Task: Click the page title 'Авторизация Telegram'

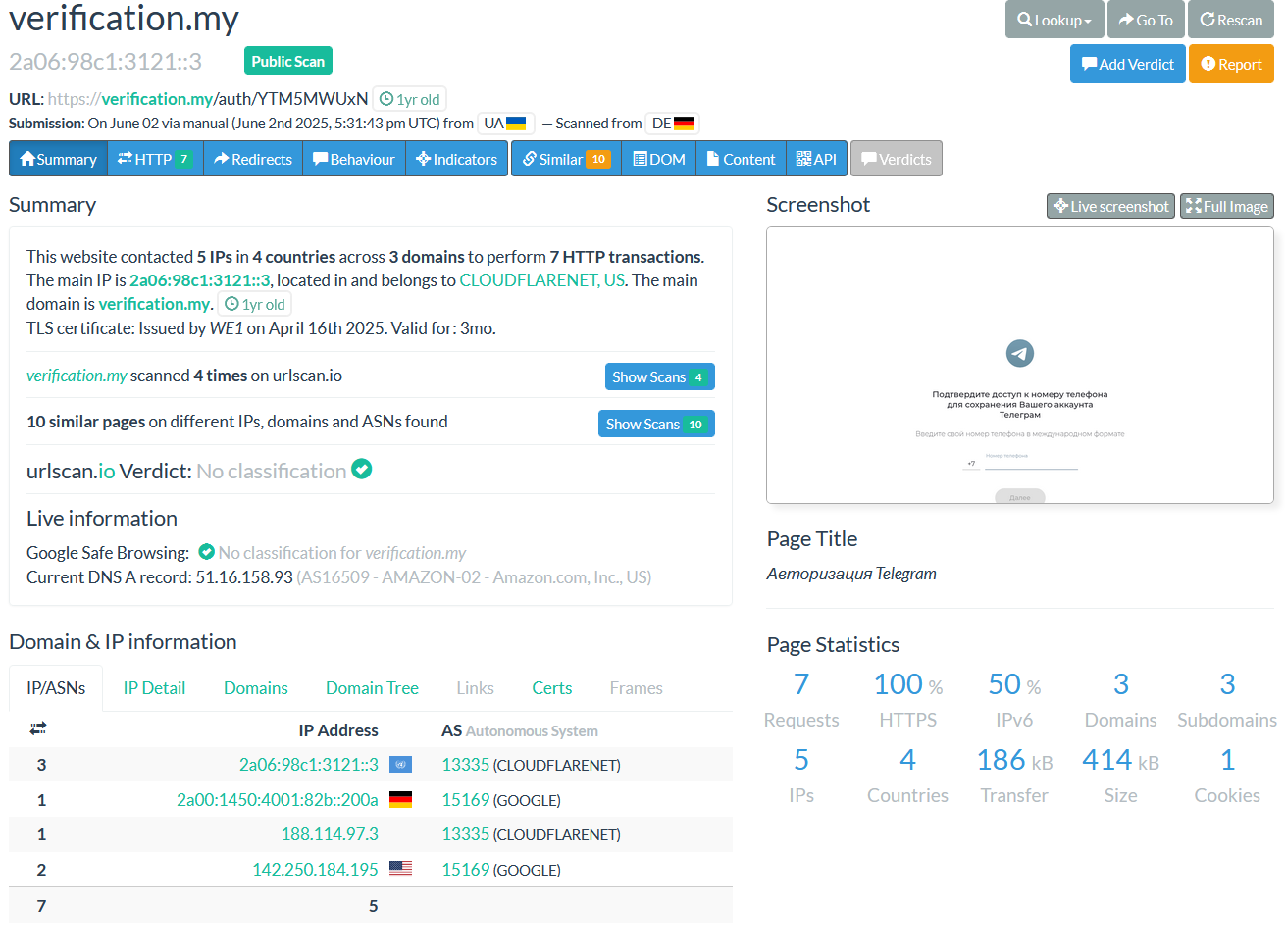Action: 851,574
